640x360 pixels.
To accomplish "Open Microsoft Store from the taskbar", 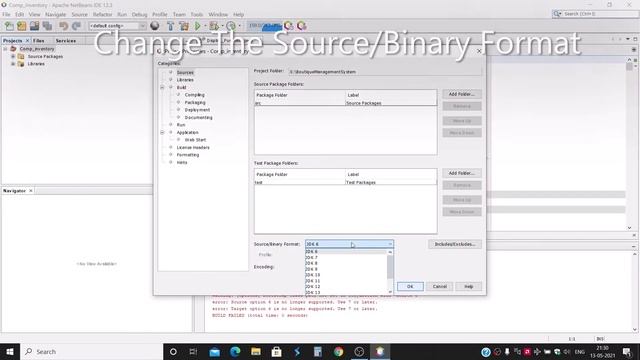I will click(276, 351).
